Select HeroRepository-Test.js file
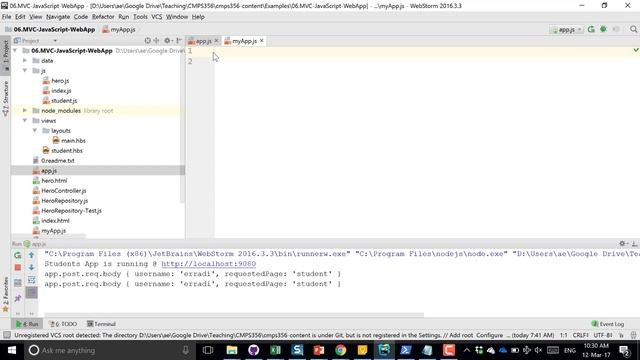This screenshot has width=640, height=360. tap(67, 211)
